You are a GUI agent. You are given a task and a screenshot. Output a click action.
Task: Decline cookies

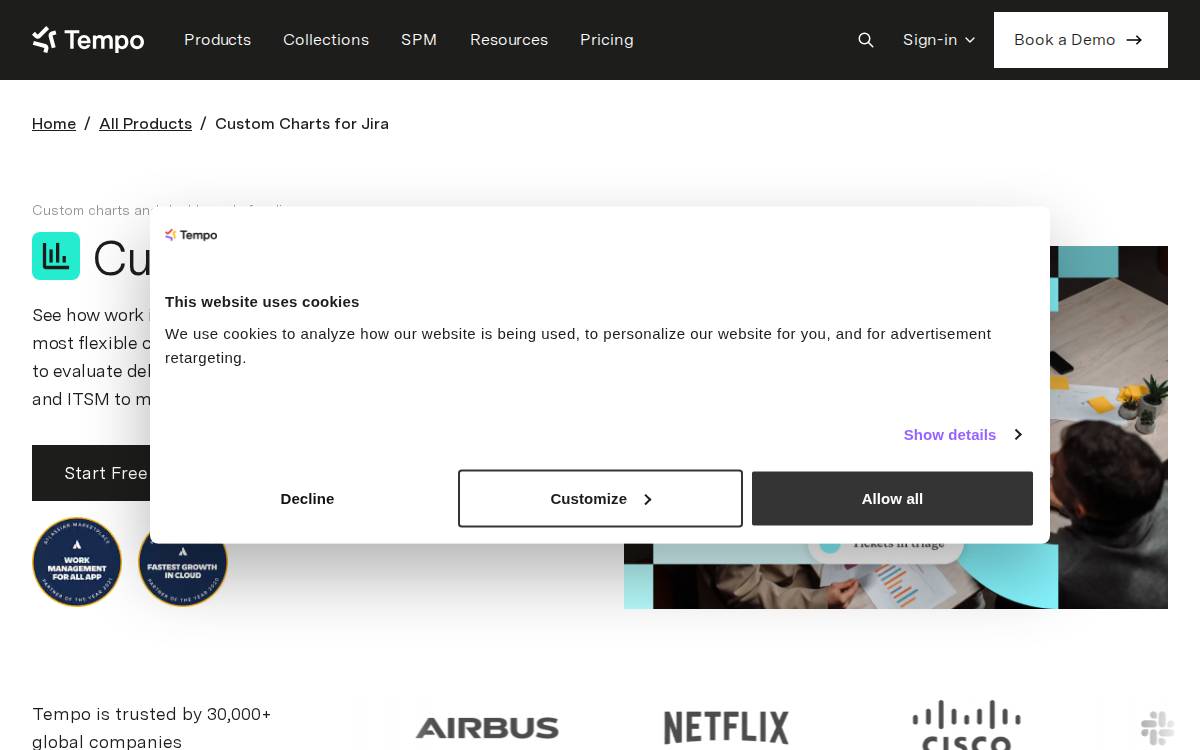tap(307, 499)
